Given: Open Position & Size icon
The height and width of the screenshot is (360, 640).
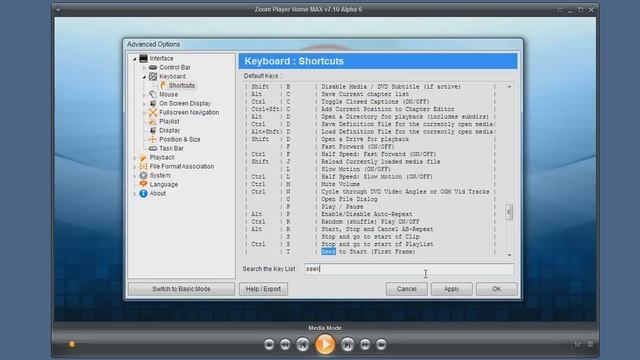Looking at the screenshot, I should [153, 139].
